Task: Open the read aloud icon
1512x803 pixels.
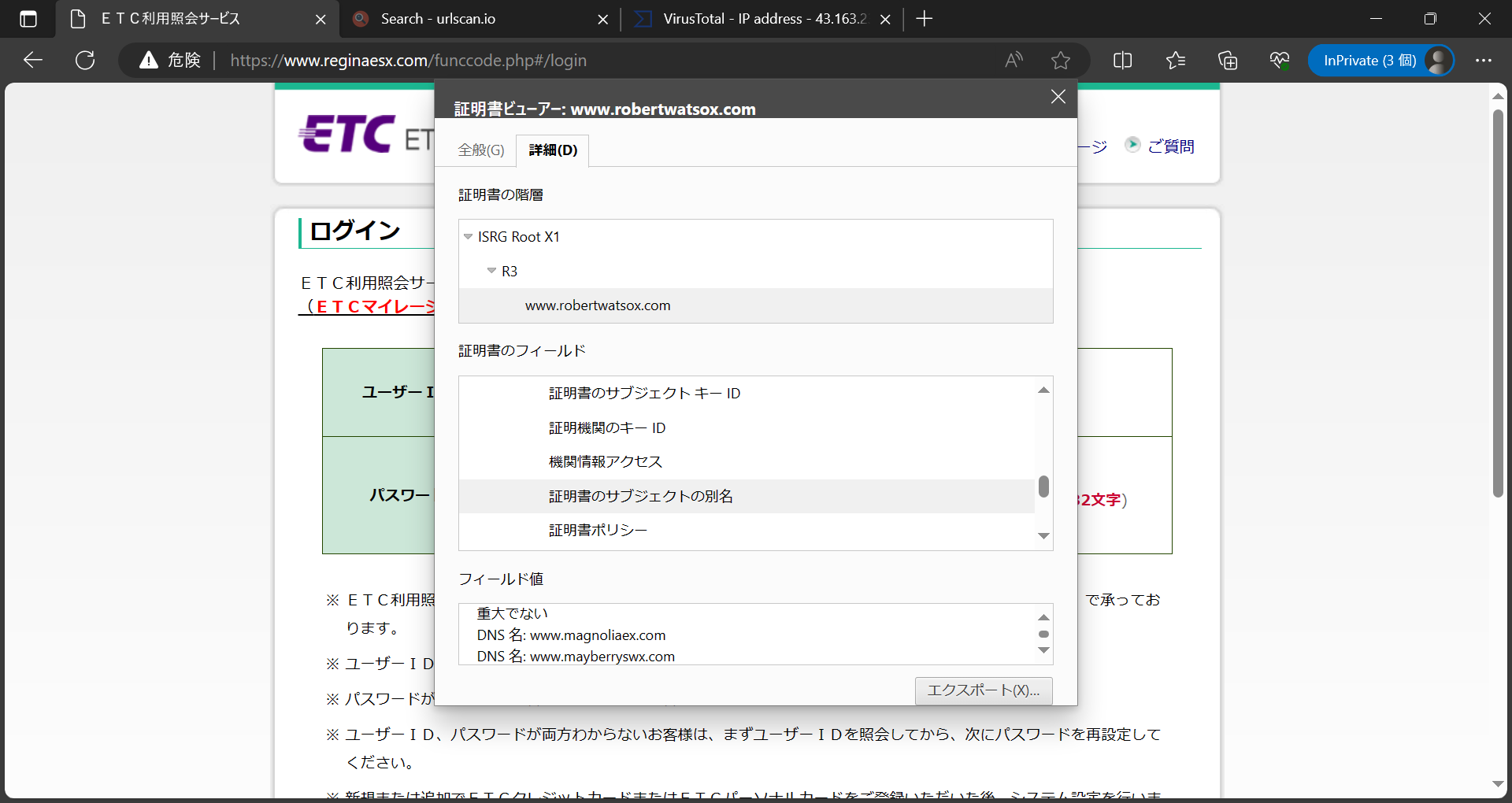Action: (1014, 60)
